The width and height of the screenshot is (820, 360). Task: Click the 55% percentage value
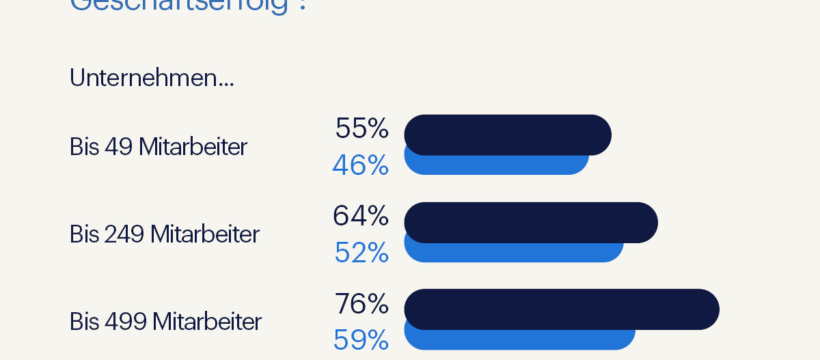click(362, 128)
